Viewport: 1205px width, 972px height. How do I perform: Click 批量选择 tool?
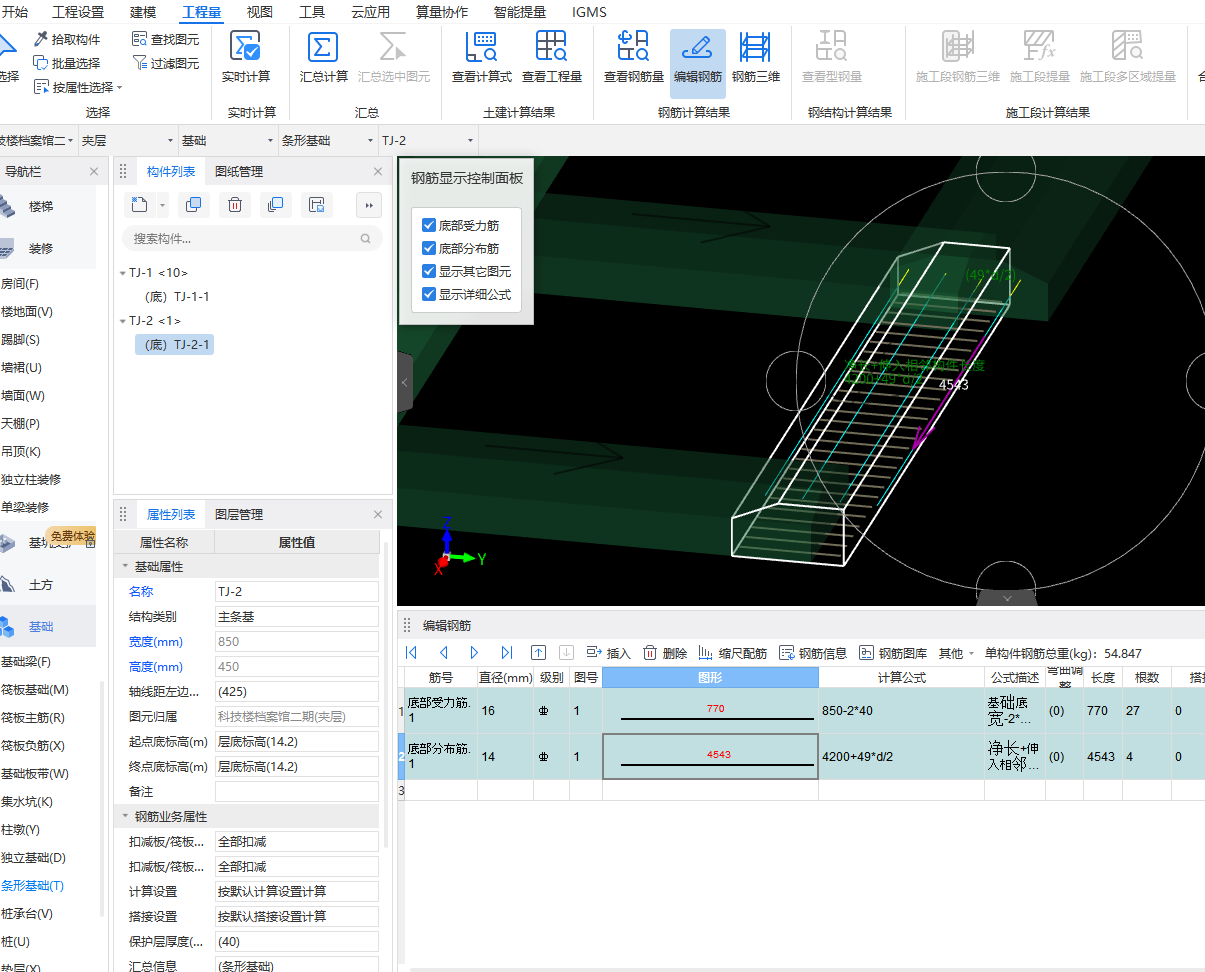click(67, 63)
